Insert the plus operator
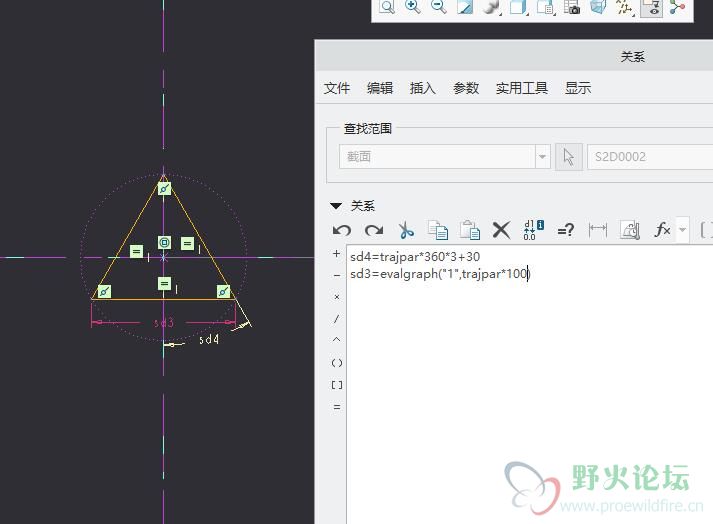The width and height of the screenshot is (713, 524). click(x=336, y=253)
